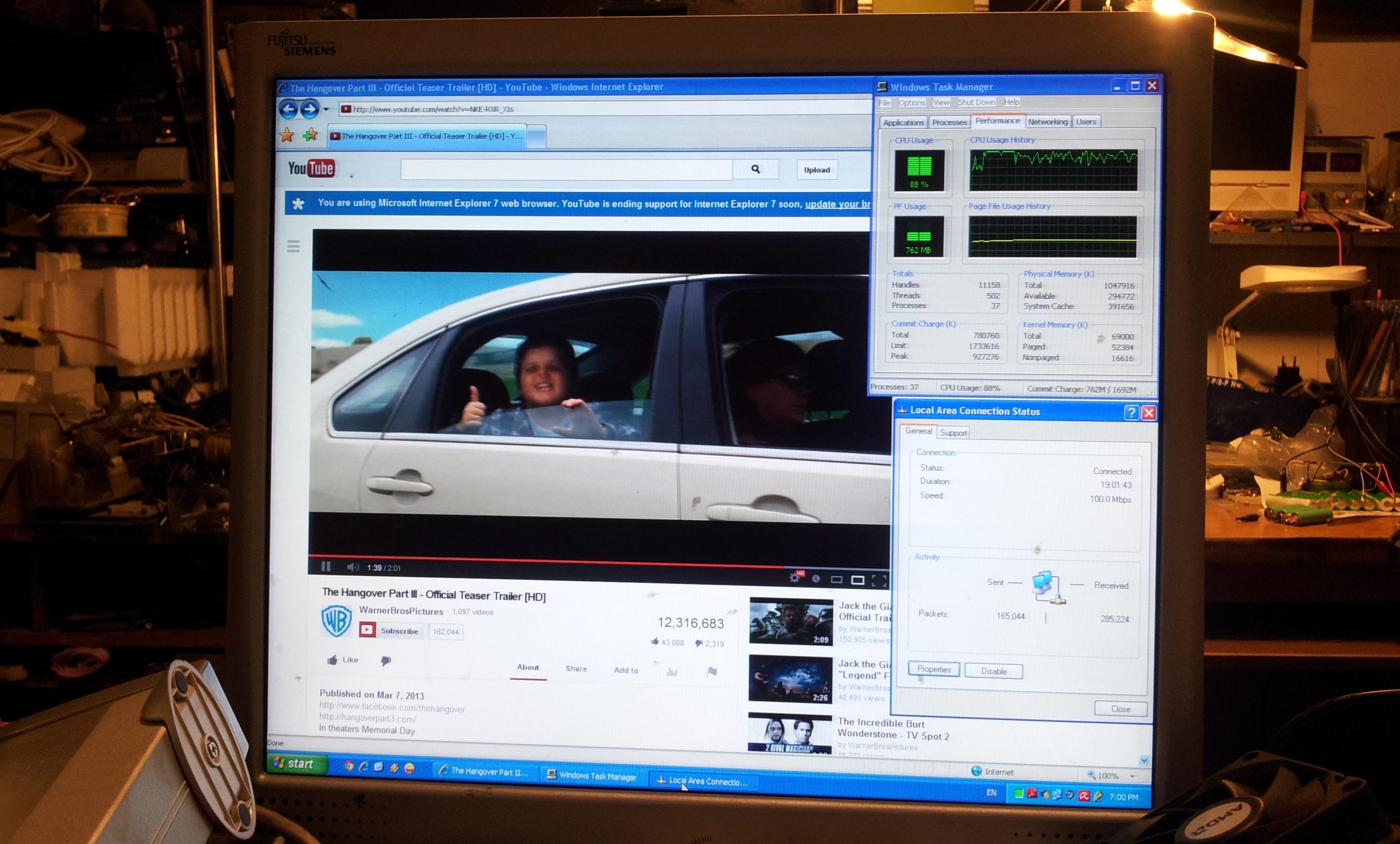Dislike the video with thumbs down
This screenshot has width=1400, height=844.
(386, 660)
